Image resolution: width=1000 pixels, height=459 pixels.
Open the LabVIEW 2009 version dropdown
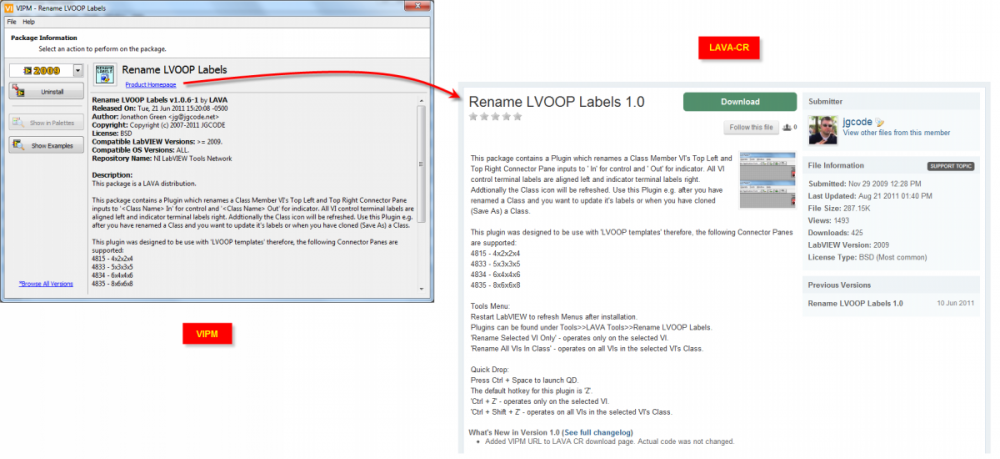click(78, 71)
